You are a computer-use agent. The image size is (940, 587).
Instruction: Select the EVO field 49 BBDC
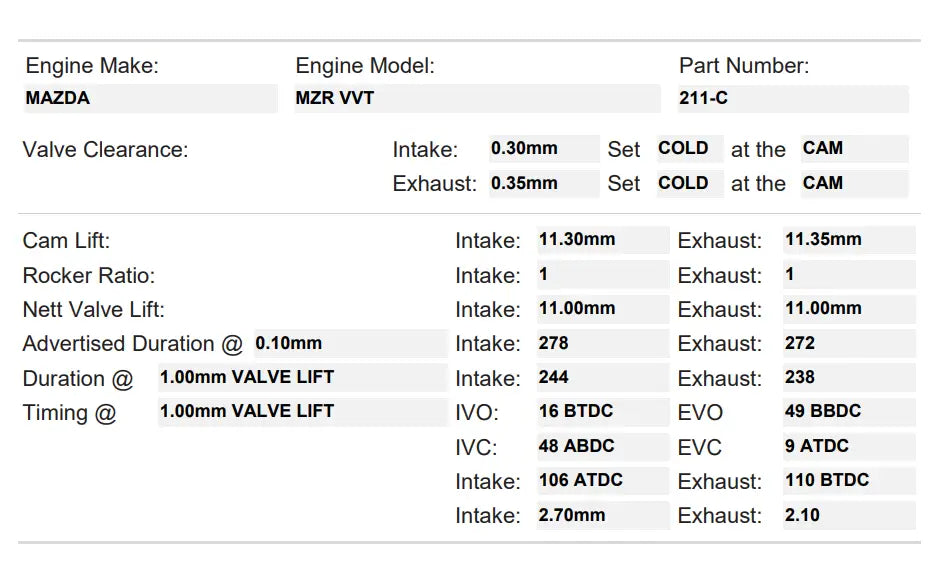coord(848,412)
